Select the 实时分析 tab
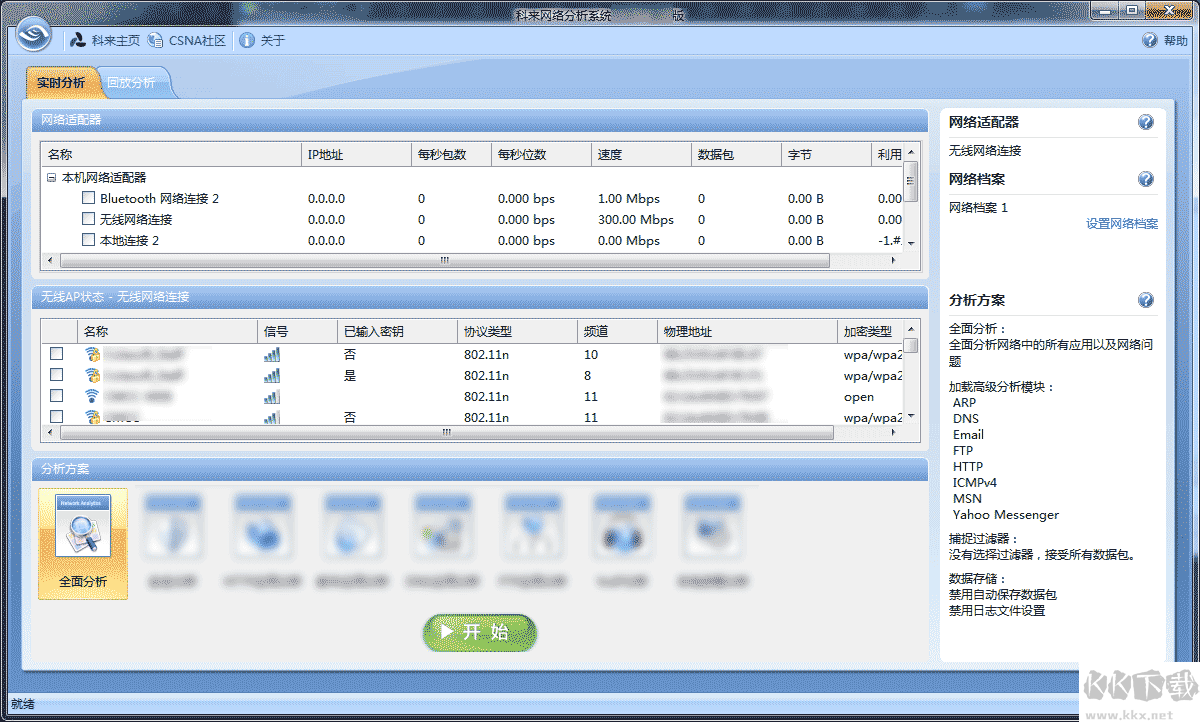 [61, 83]
